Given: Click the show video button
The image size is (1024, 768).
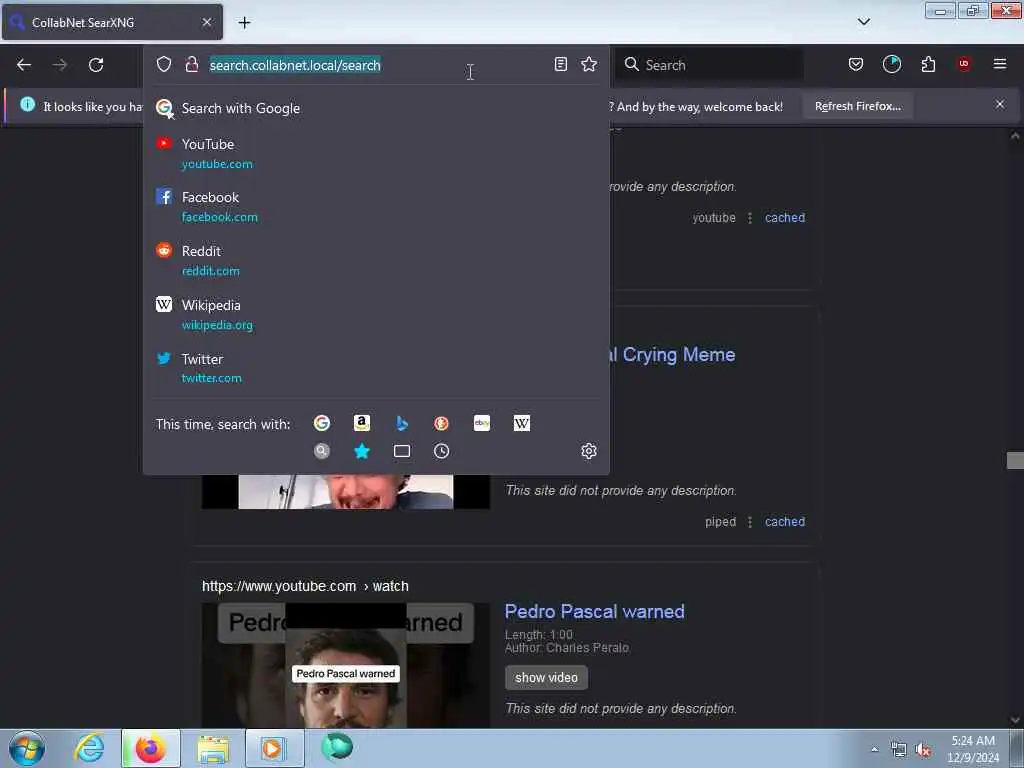Looking at the screenshot, I should tap(546, 677).
